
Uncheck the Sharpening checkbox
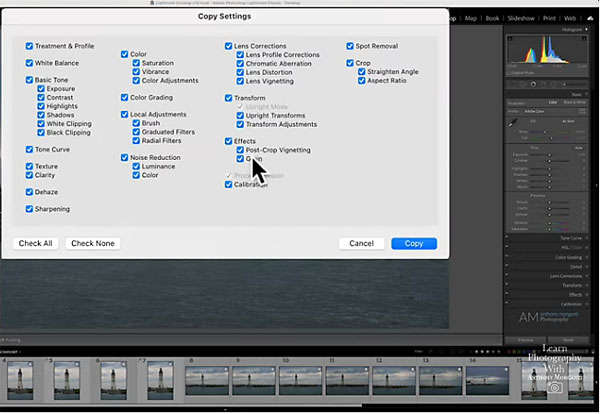tap(29, 209)
